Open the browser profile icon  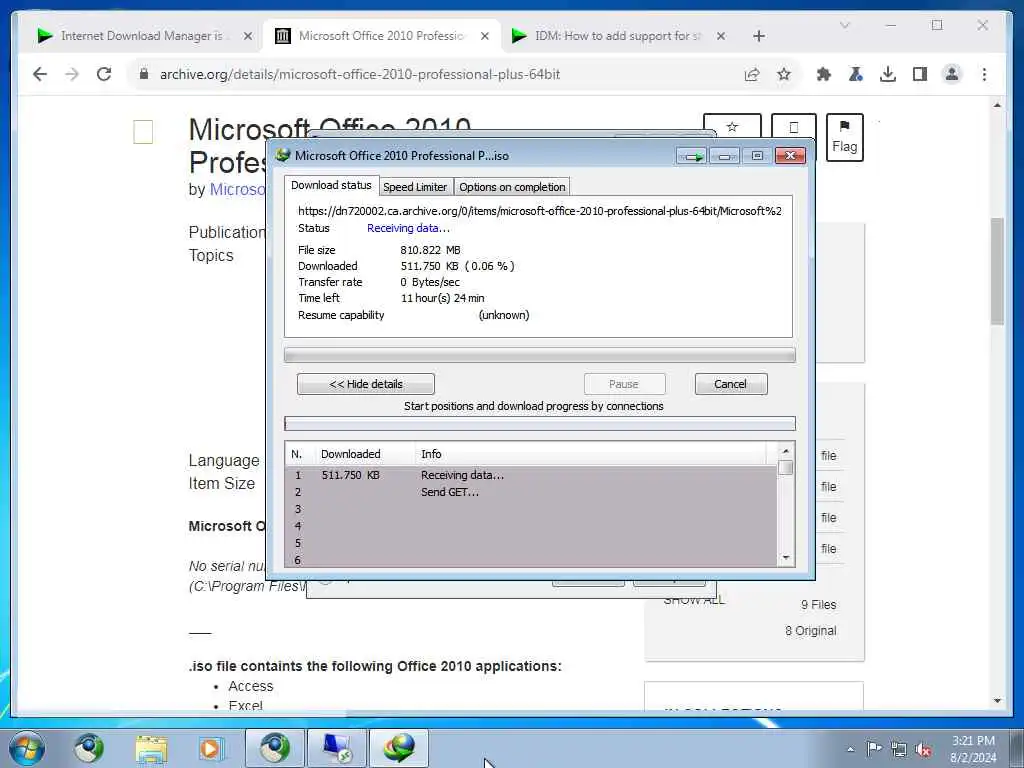(x=952, y=74)
